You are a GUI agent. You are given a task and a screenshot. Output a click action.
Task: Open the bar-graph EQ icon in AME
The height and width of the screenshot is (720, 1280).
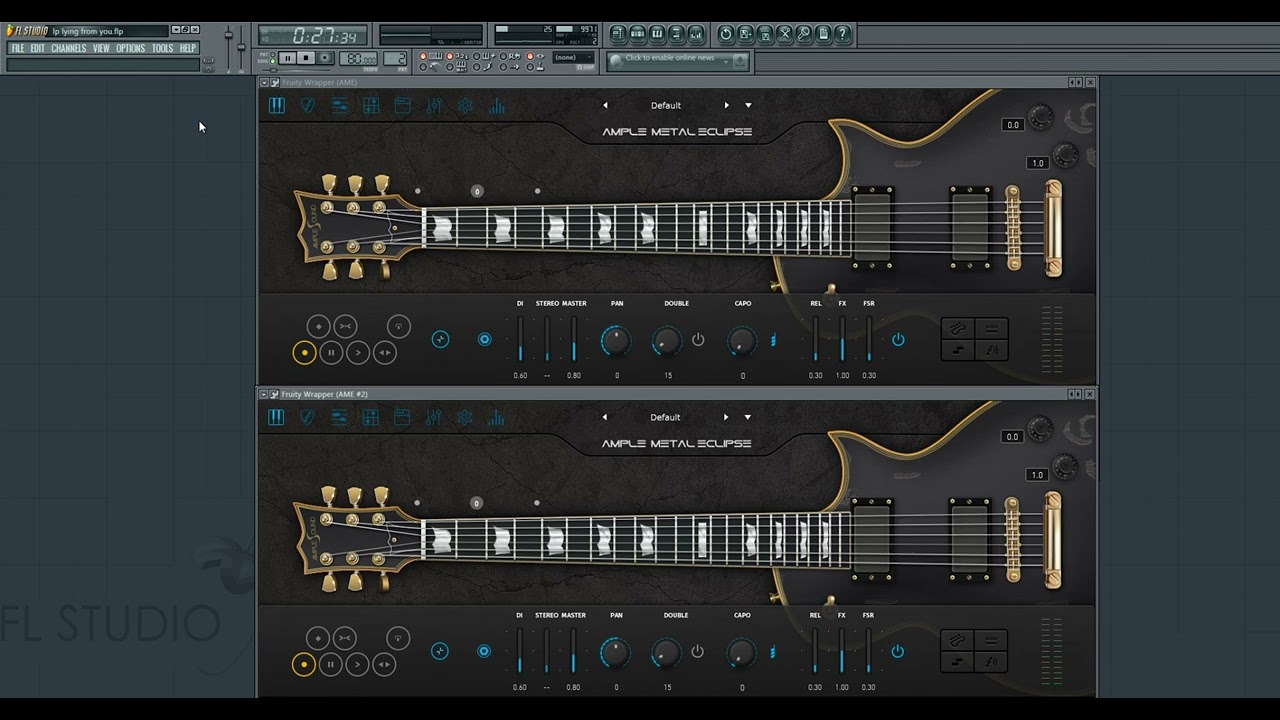point(497,106)
